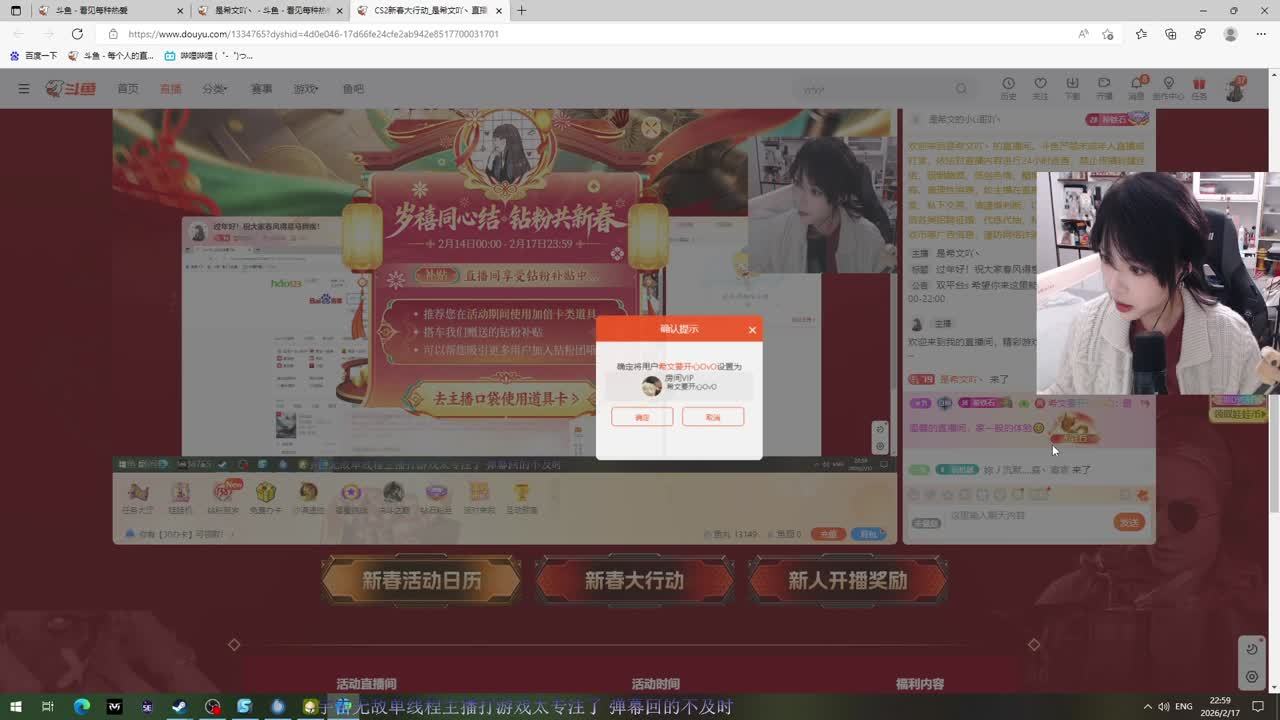The width and height of the screenshot is (1280, 720).
Task: Open the user avatar in header
Action: (x=1236, y=89)
